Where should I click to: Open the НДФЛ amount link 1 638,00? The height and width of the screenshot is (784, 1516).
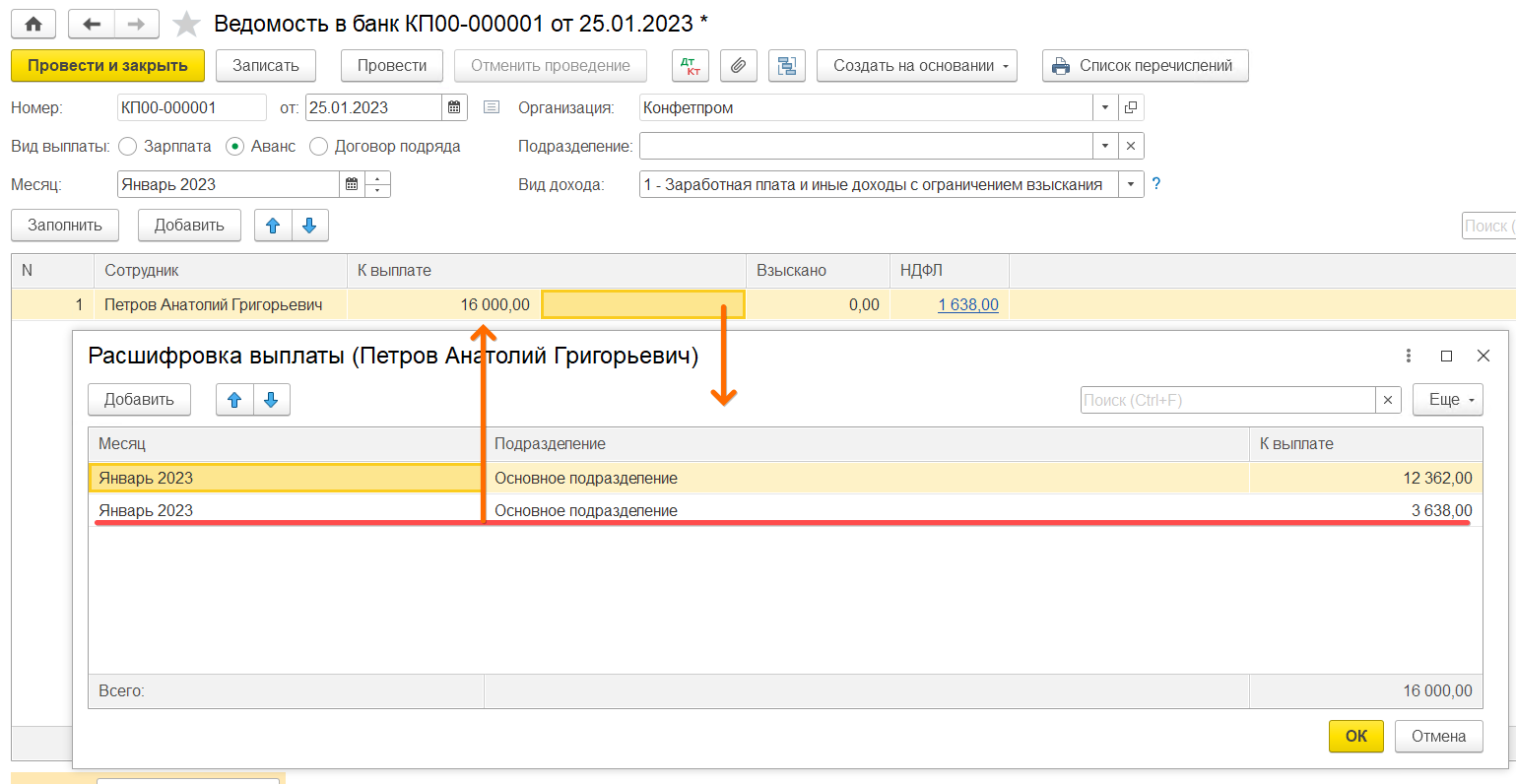tap(967, 305)
